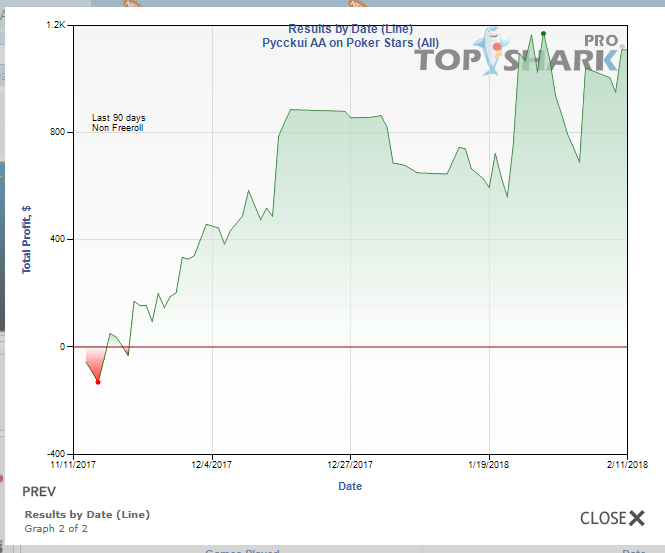Click the 'Date' x-axis title

pyautogui.click(x=350, y=486)
